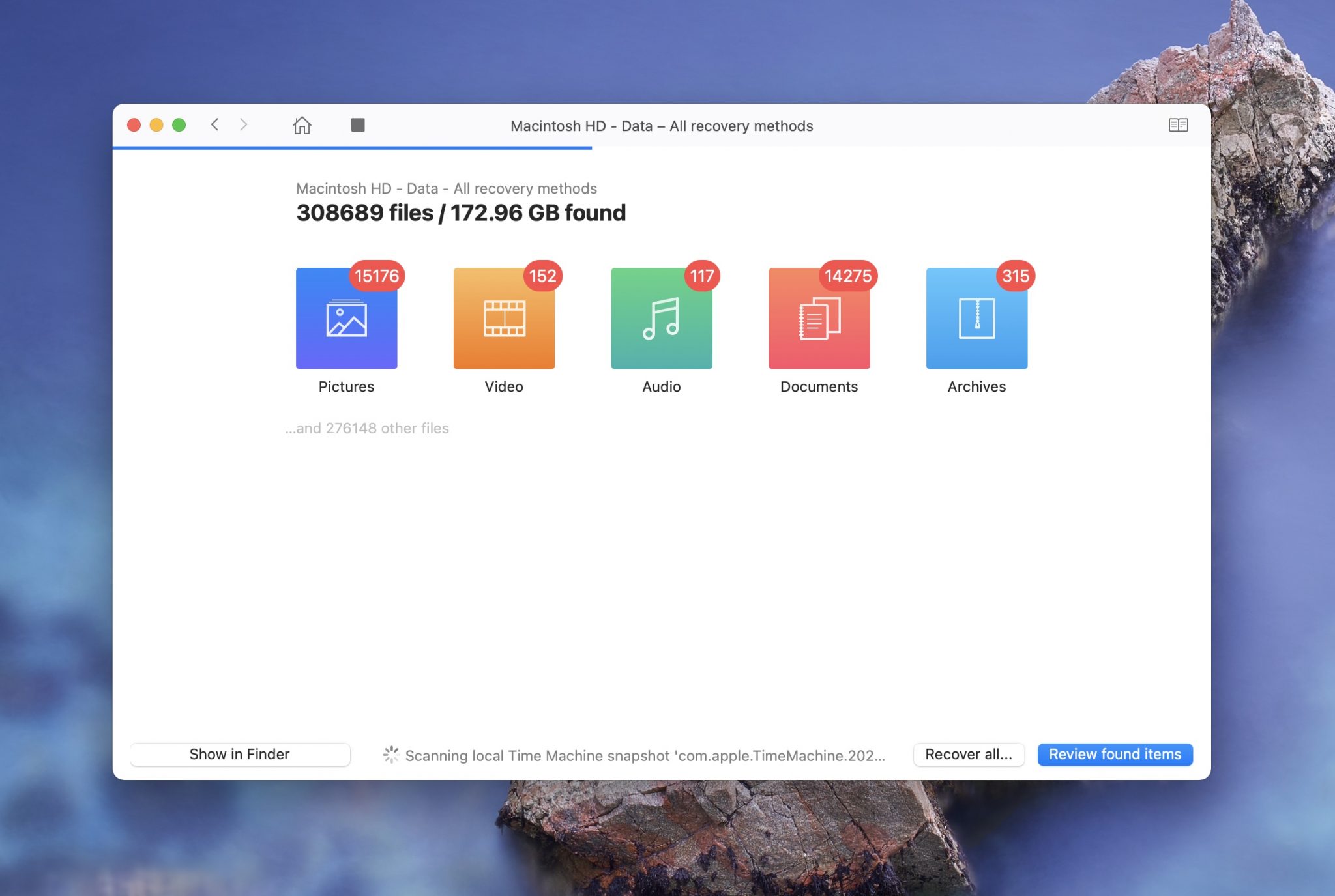This screenshot has width=1335, height=896.
Task: Open the Audio category tile
Action: click(661, 319)
